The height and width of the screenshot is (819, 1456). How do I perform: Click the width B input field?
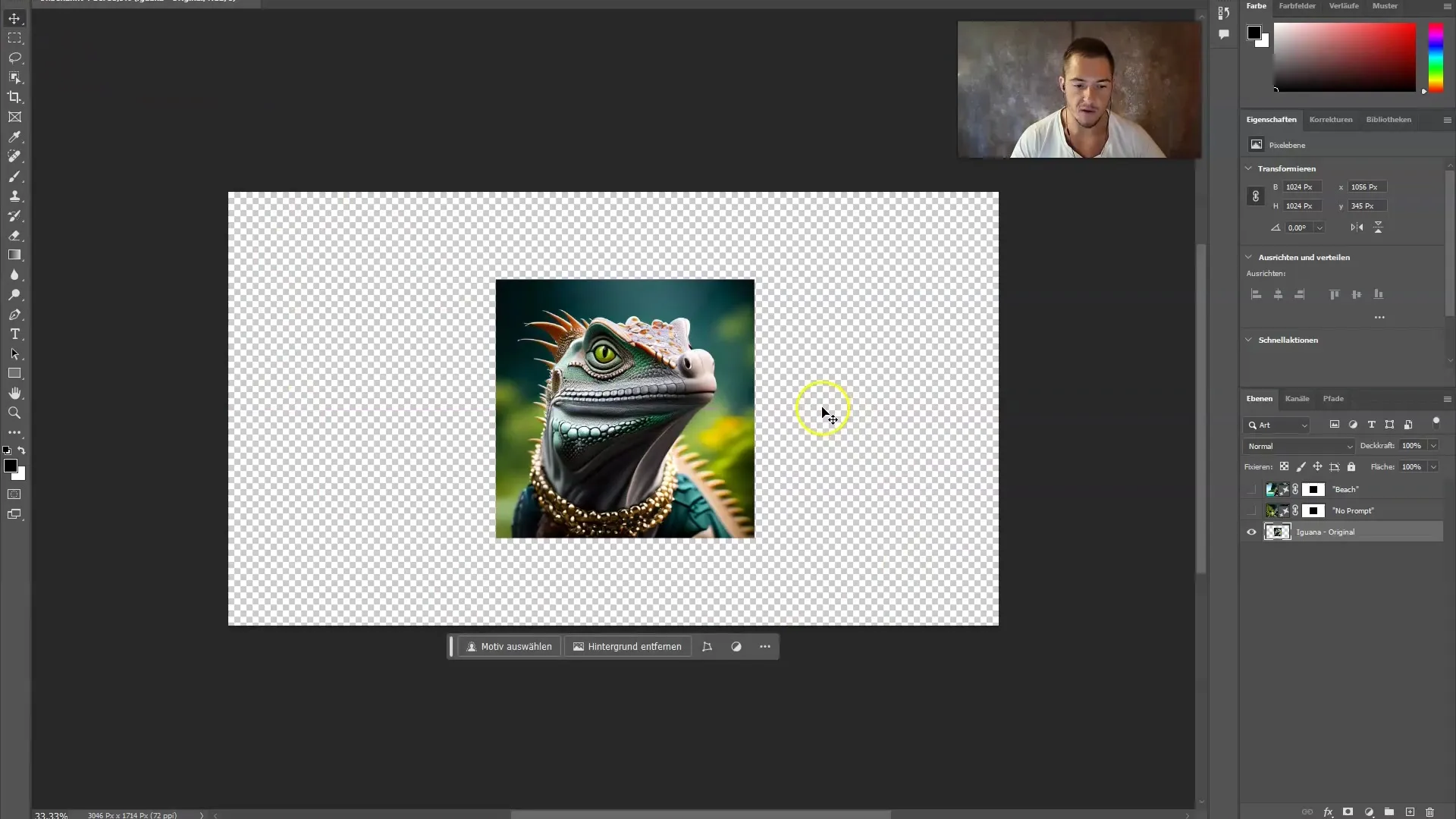click(x=1303, y=187)
